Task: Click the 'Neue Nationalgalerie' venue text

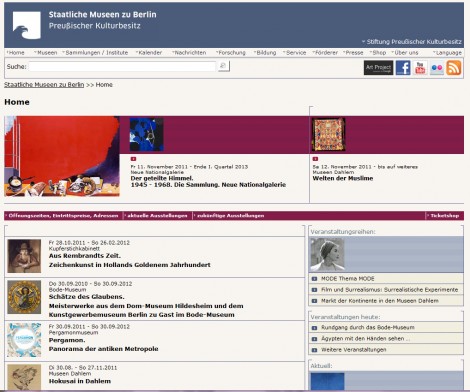Action: 157,172
